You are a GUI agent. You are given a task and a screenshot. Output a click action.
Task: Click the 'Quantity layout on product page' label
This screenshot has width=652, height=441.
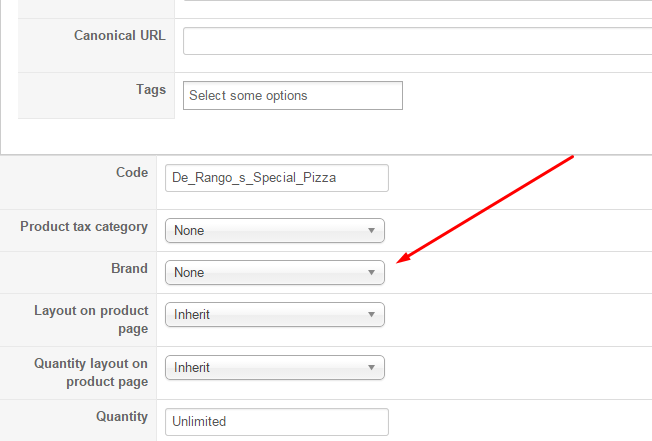tap(91, 372)
